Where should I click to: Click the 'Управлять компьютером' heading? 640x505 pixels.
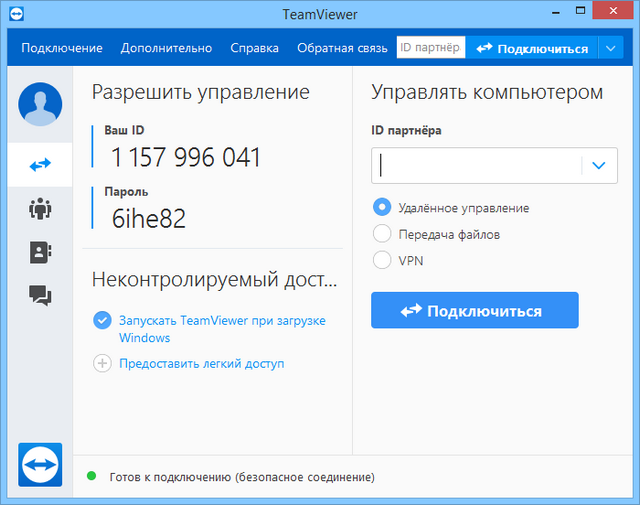(x=487, y=92)
